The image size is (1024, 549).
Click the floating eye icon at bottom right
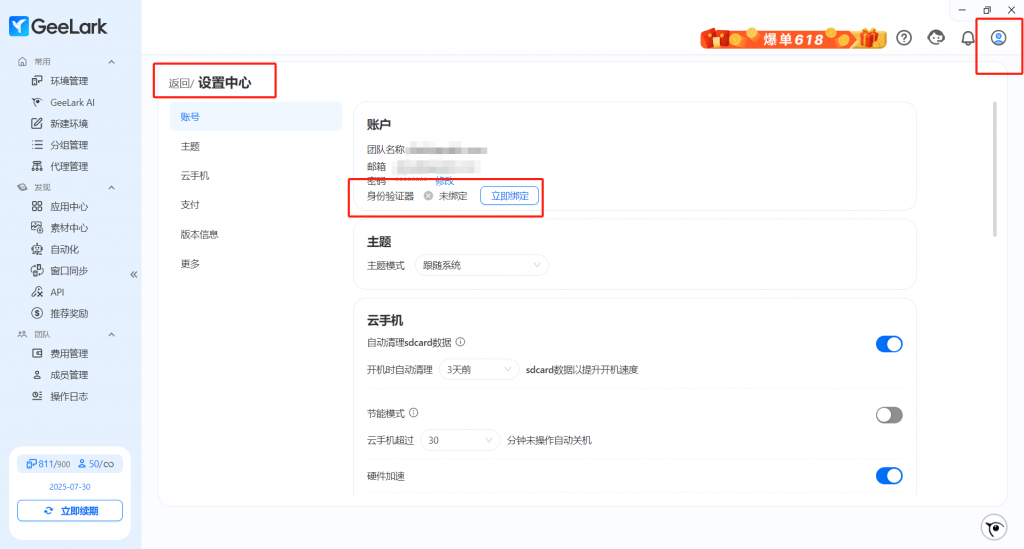[993, 528]
